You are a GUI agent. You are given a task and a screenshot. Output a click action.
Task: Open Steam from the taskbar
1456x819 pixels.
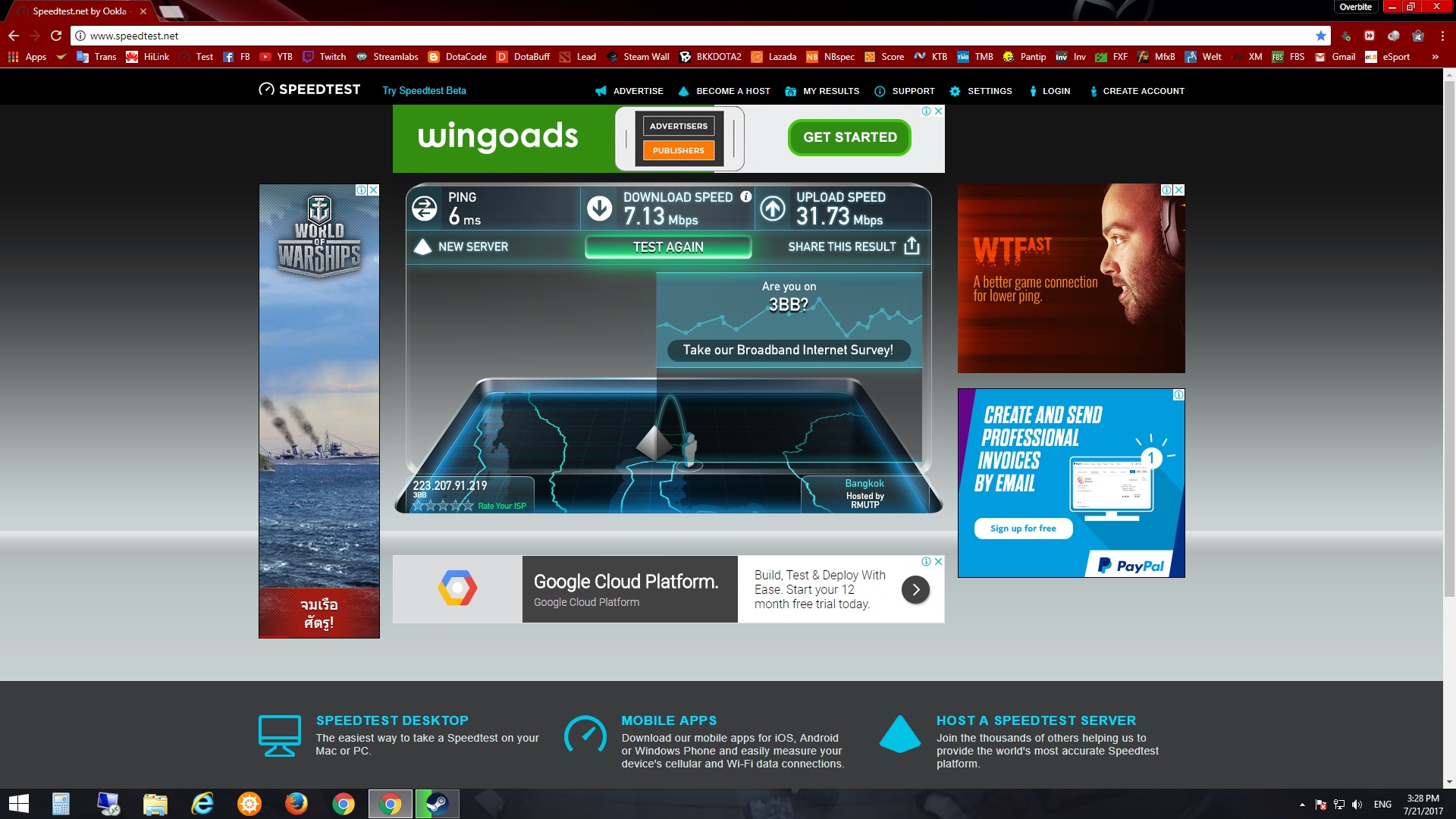coord(437,804)
